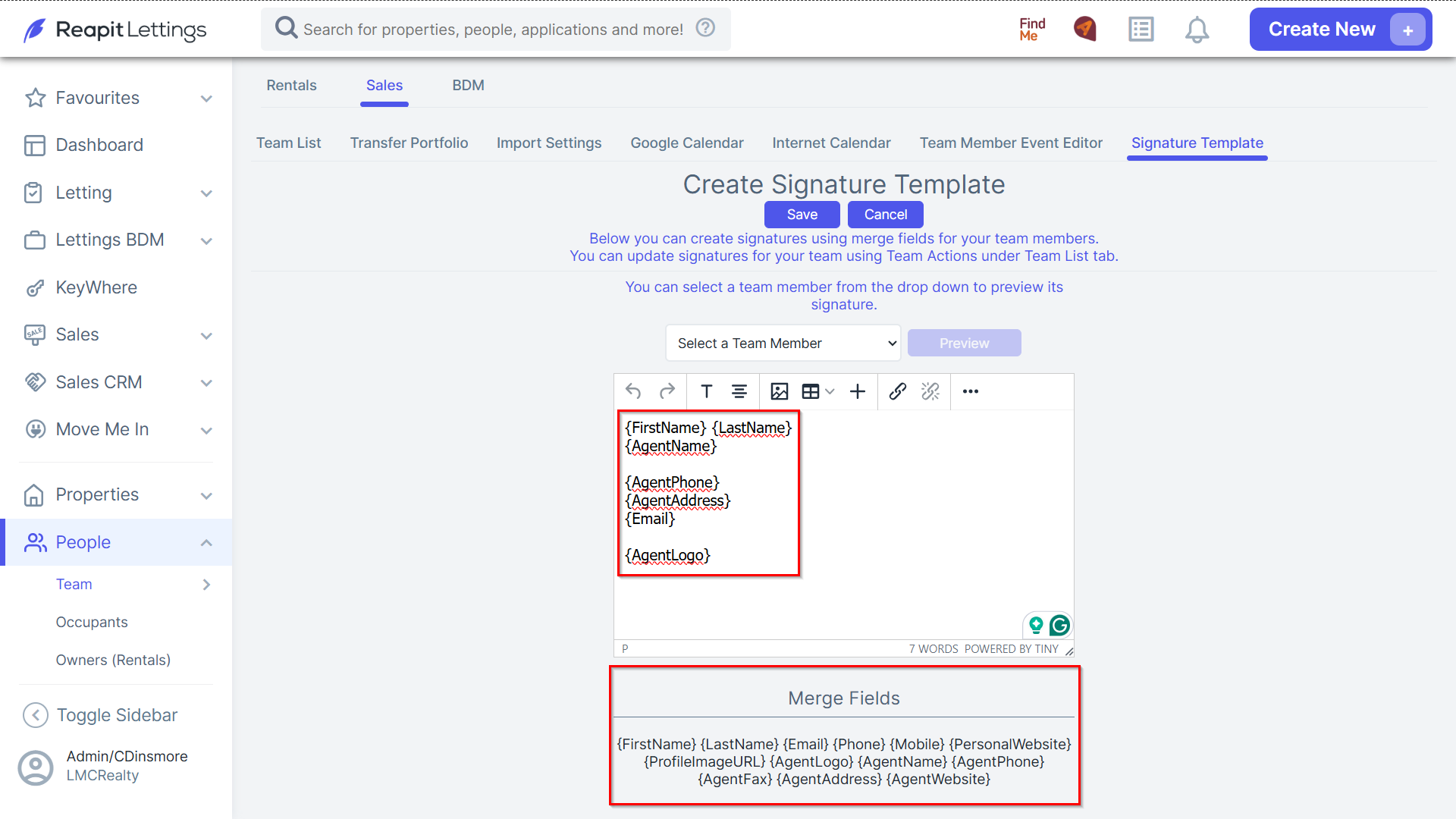Click the undo arrow in editor toolbar
This screenshot has height=819, width=1456.
point(633,391)
